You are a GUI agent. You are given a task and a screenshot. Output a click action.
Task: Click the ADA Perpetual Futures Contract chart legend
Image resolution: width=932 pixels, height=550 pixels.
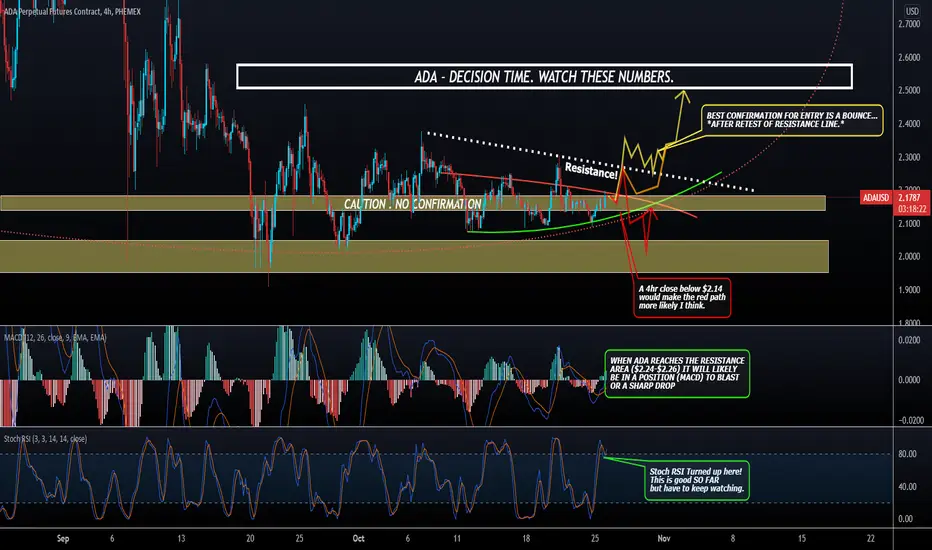[72, 11]
